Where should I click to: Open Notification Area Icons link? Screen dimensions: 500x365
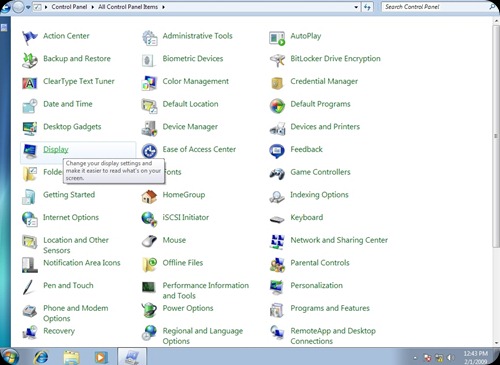[82, 263]
